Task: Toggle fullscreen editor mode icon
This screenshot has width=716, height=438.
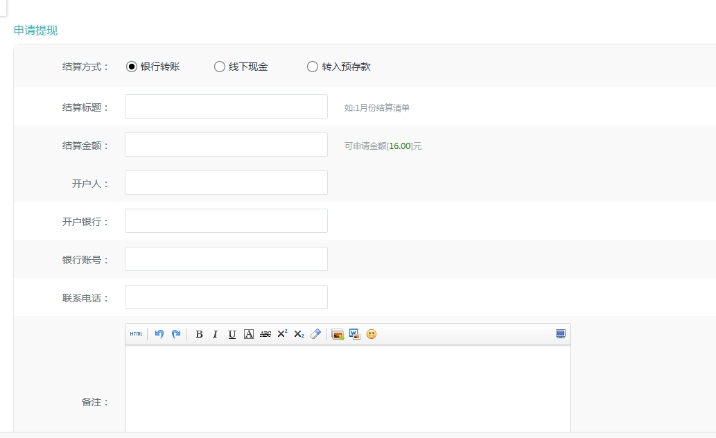Action: tap(561, 334)
